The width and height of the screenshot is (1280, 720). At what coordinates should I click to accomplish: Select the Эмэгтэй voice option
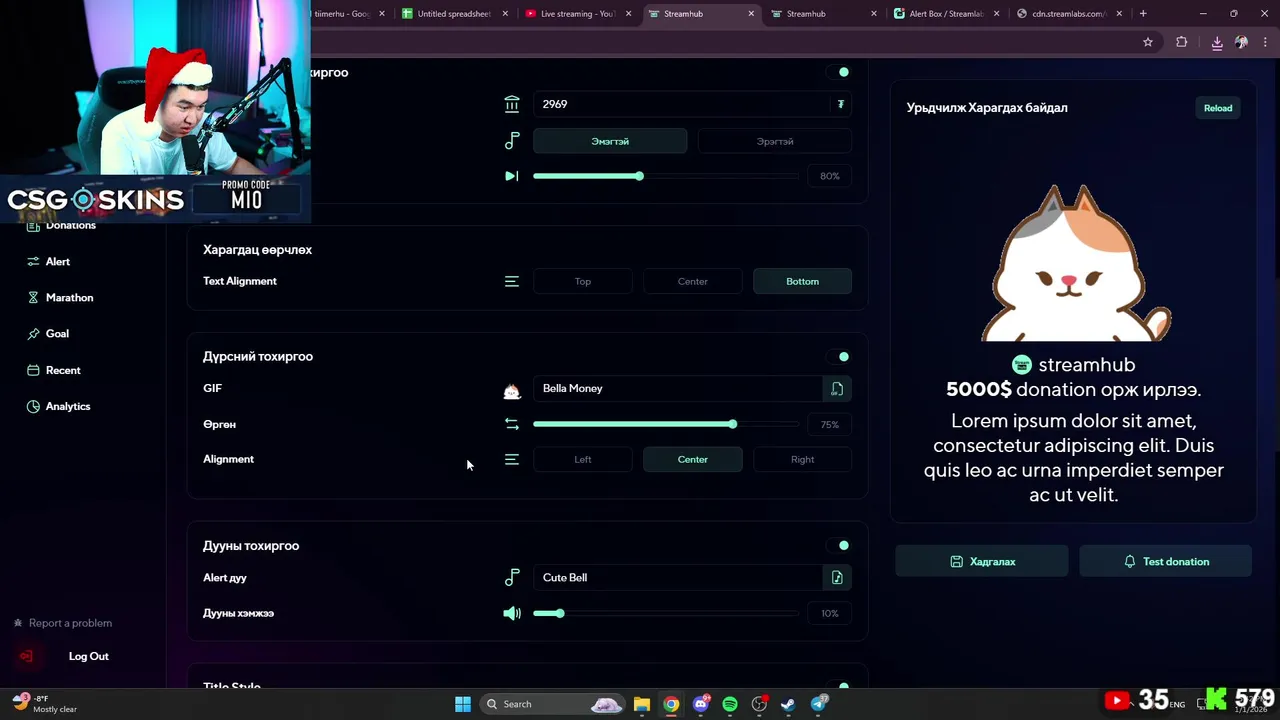[610, 141]
